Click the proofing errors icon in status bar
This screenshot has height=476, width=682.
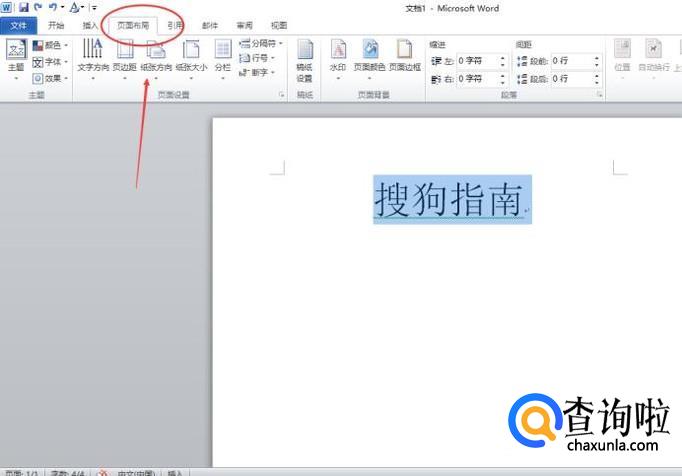[x=103, y=473]
